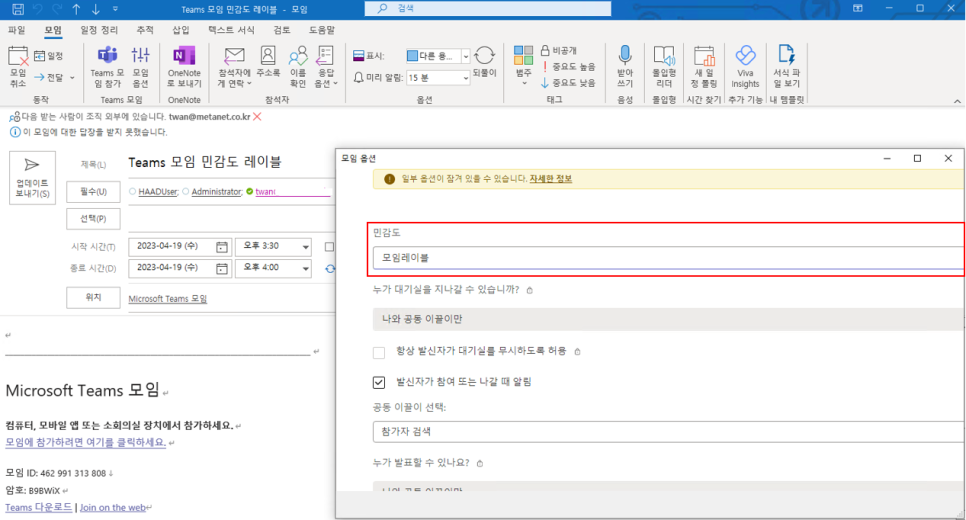Go to next item with down arrow
The width and height of the screenshot is (966, 520).
pyautogui.click(x=96, y=9)
